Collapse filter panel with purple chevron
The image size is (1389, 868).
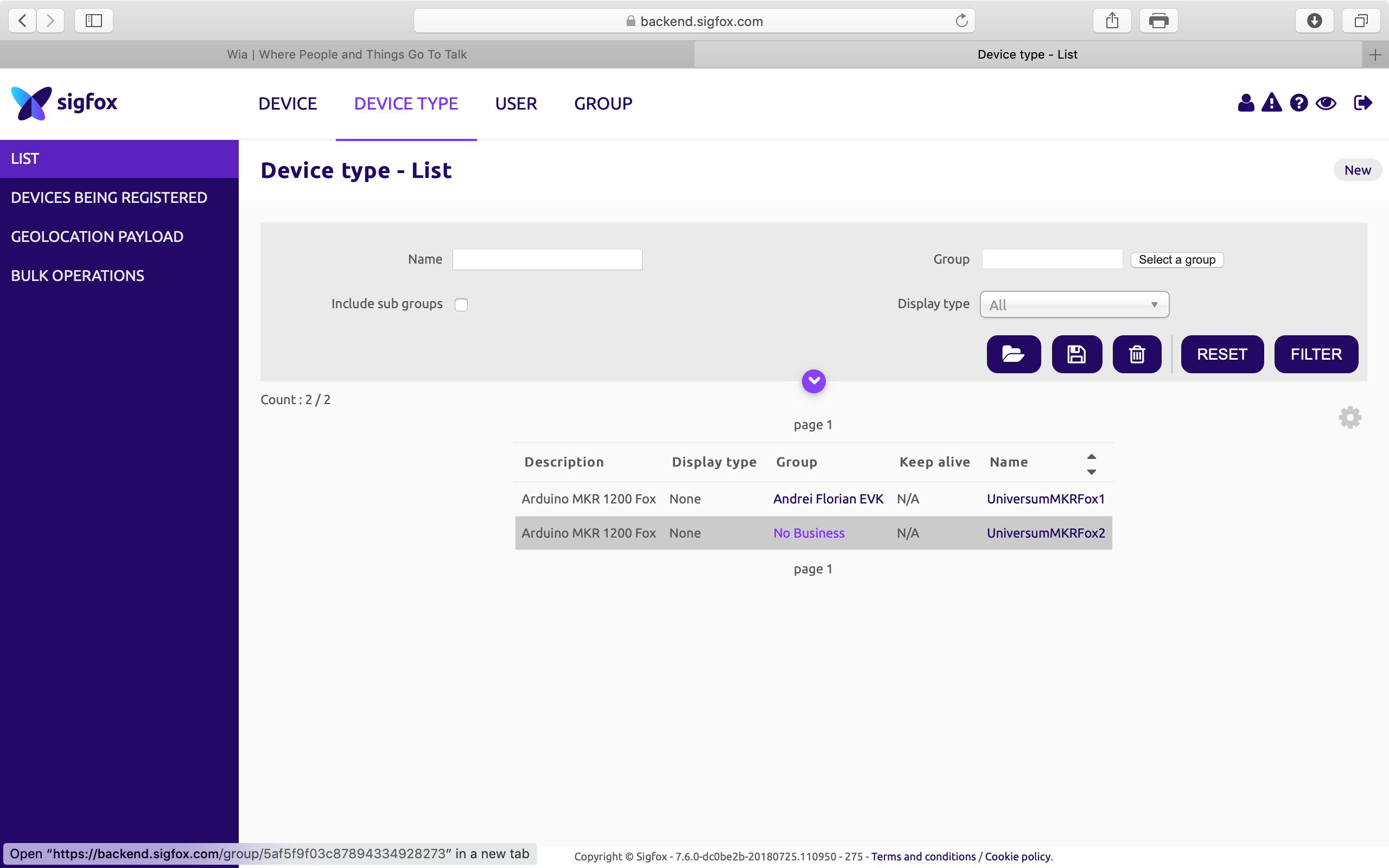(x=813, y=381)
